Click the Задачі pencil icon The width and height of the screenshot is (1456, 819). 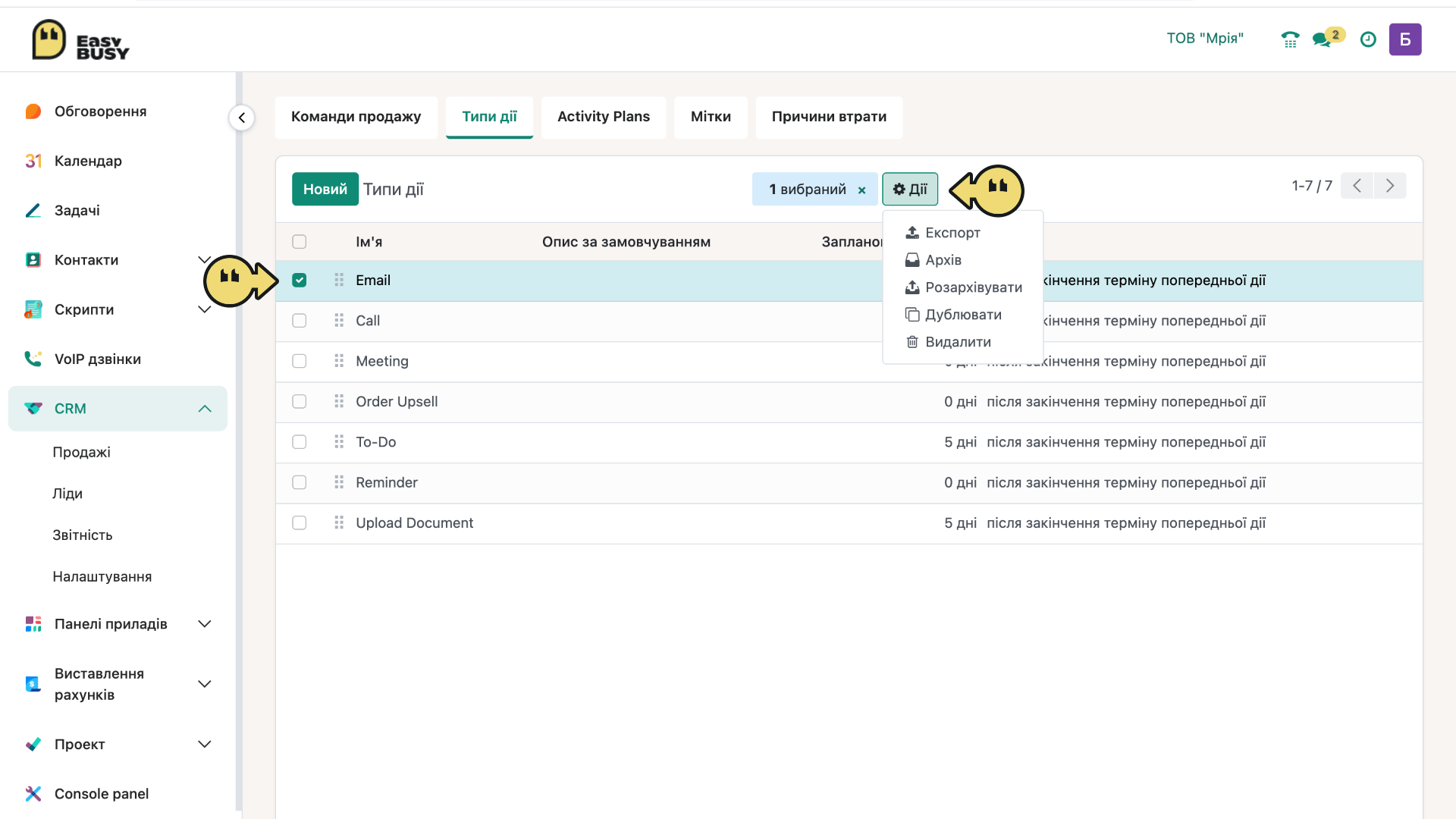(33, 210)
